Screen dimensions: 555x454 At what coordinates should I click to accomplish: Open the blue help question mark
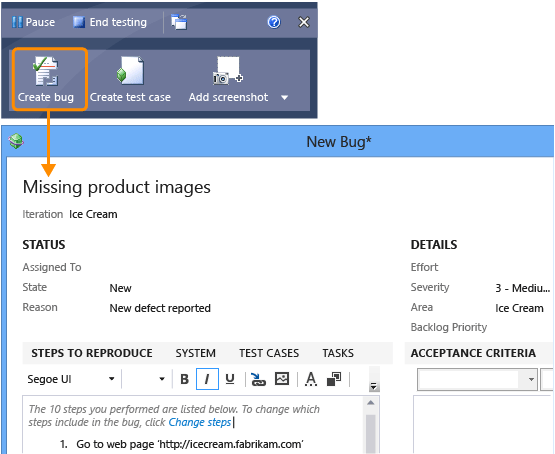(x=274, y=22)
